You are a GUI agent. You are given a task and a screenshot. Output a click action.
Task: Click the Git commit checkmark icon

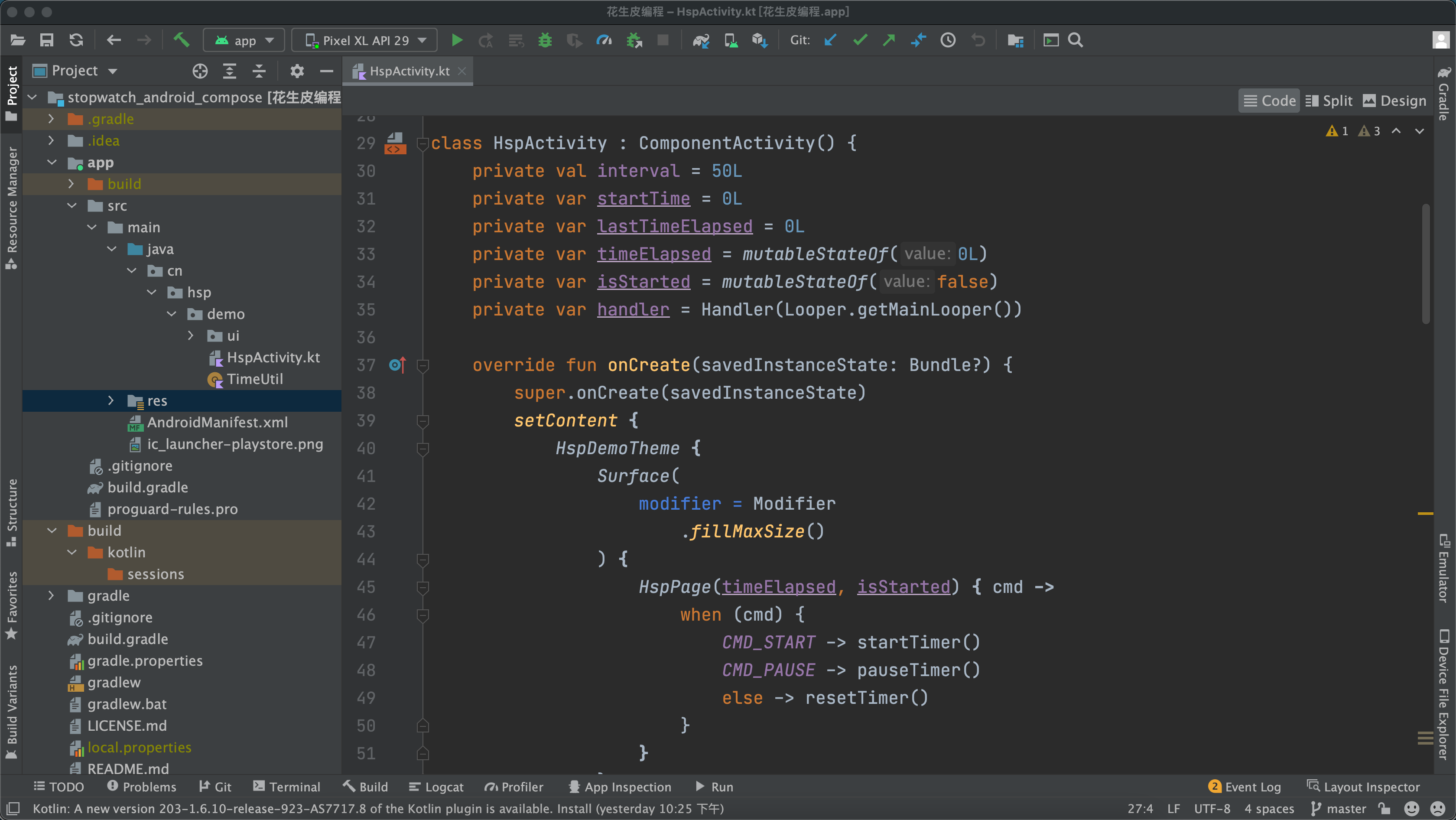click(x=860, y=40)
